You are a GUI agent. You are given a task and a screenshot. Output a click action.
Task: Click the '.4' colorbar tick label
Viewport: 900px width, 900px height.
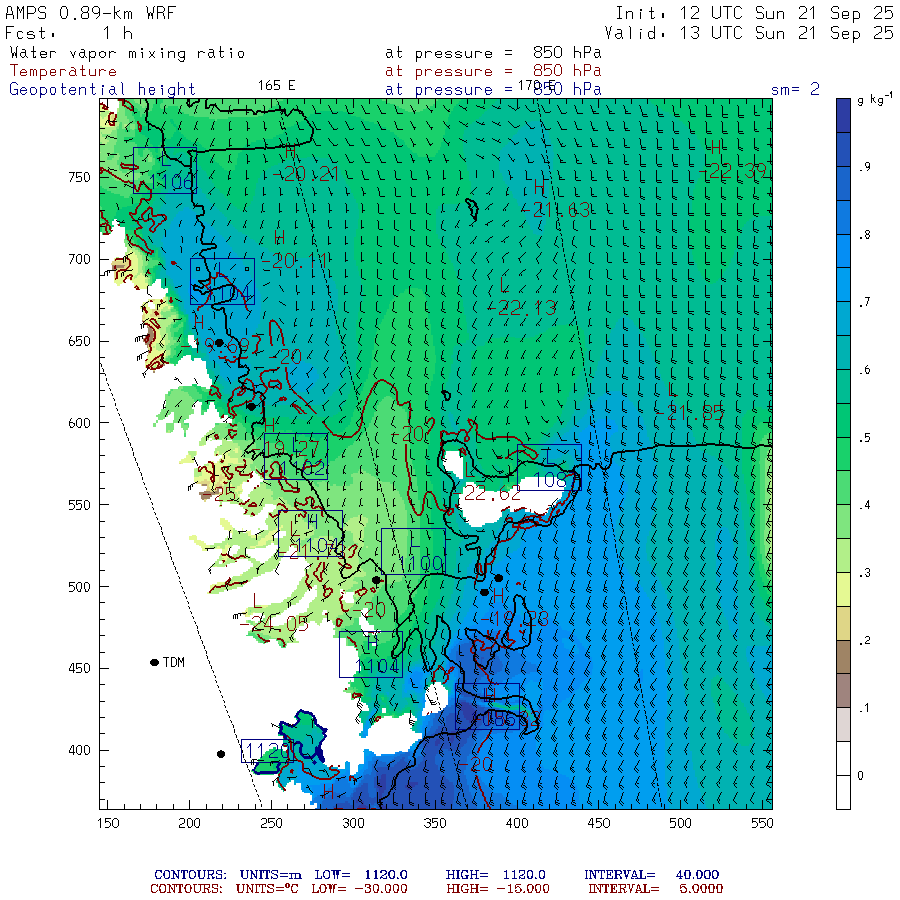pyautogui.click(x=864, y=505)
